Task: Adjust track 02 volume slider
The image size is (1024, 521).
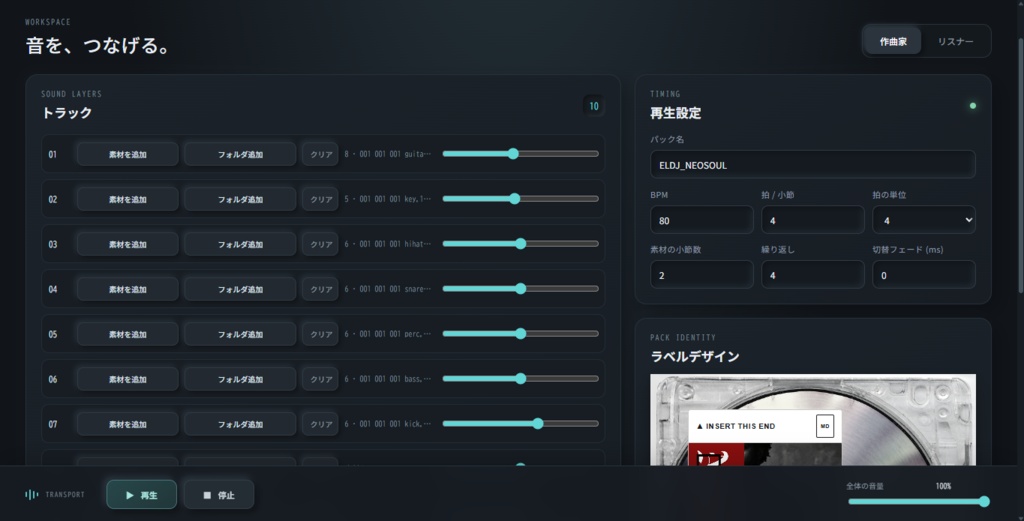Action: pyautogui.click(x=520, y=198)
